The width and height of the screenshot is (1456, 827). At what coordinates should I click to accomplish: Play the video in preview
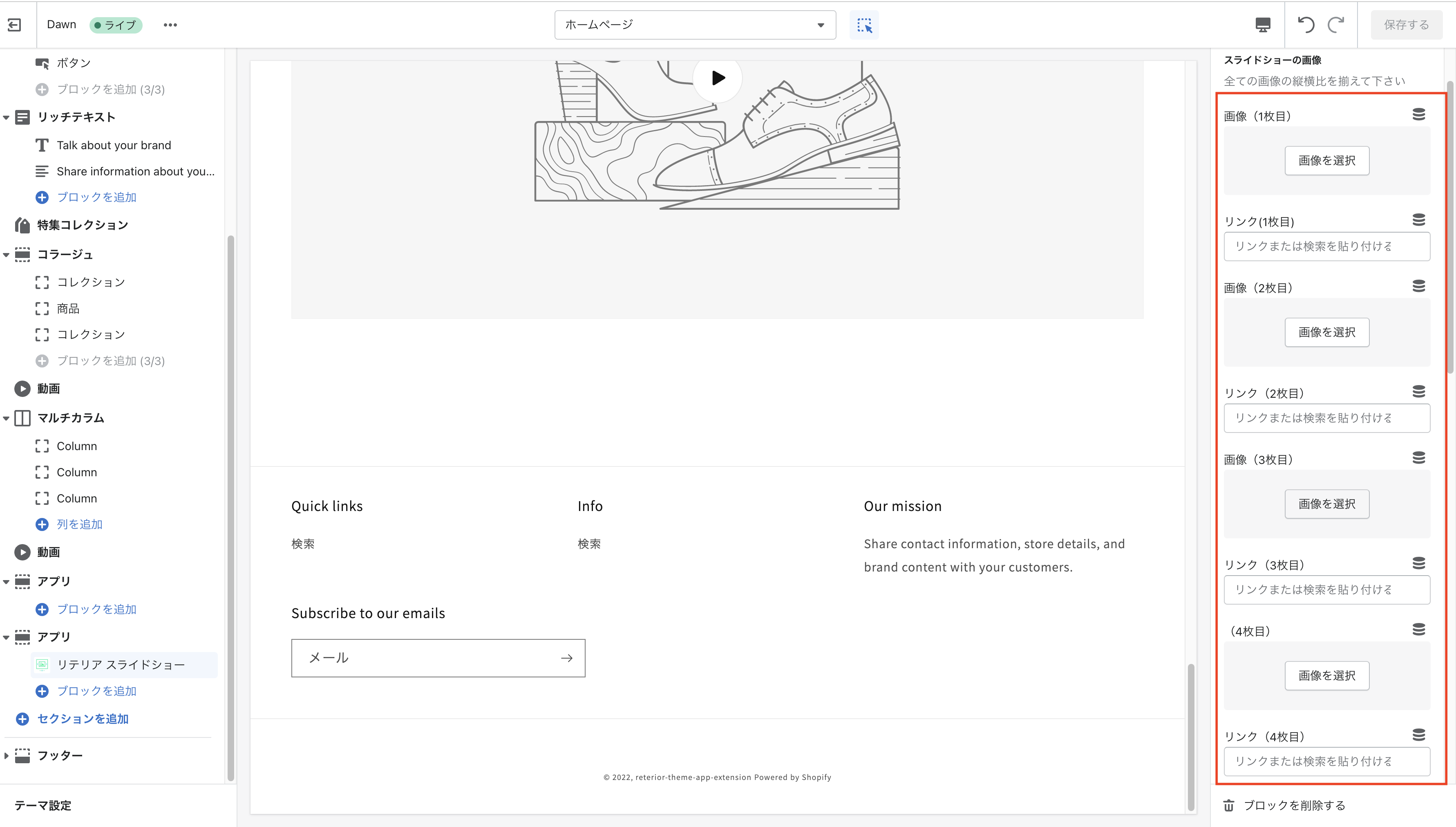coord(718,78)
